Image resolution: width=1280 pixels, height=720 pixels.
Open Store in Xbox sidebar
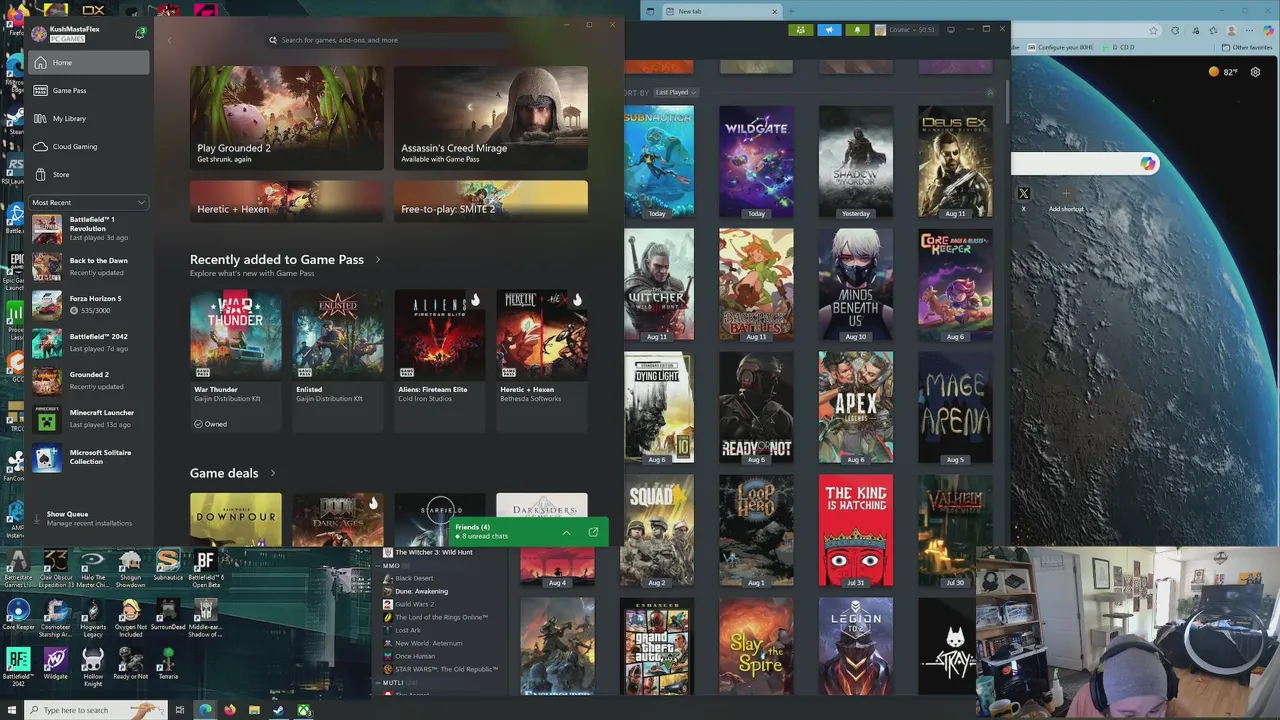[x=89, y=174]
